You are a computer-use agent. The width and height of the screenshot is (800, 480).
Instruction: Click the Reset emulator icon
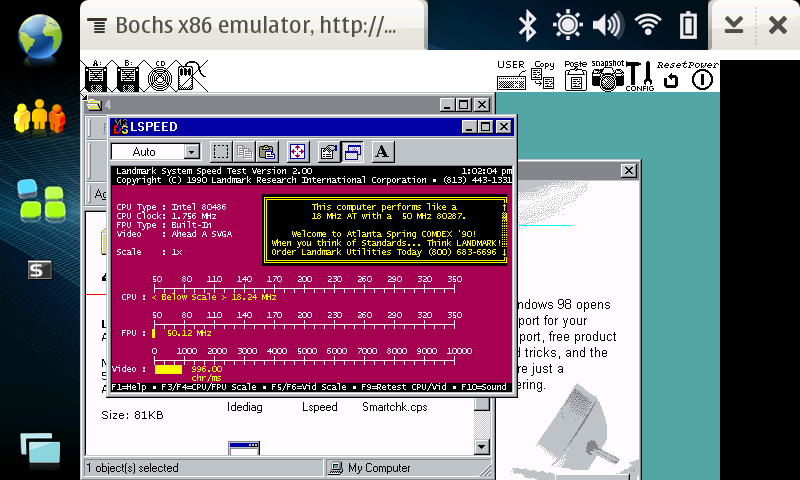pyautogui.click(x=671, y=76)
